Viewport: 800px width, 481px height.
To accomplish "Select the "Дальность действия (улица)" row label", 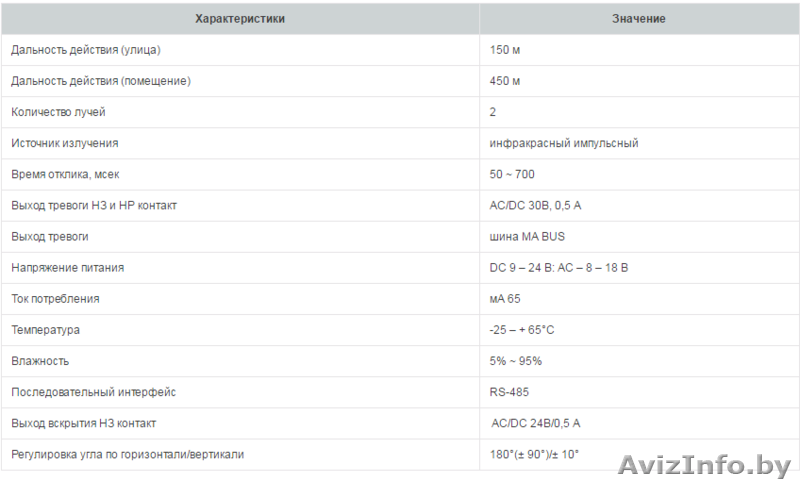I will click(86, 50).
